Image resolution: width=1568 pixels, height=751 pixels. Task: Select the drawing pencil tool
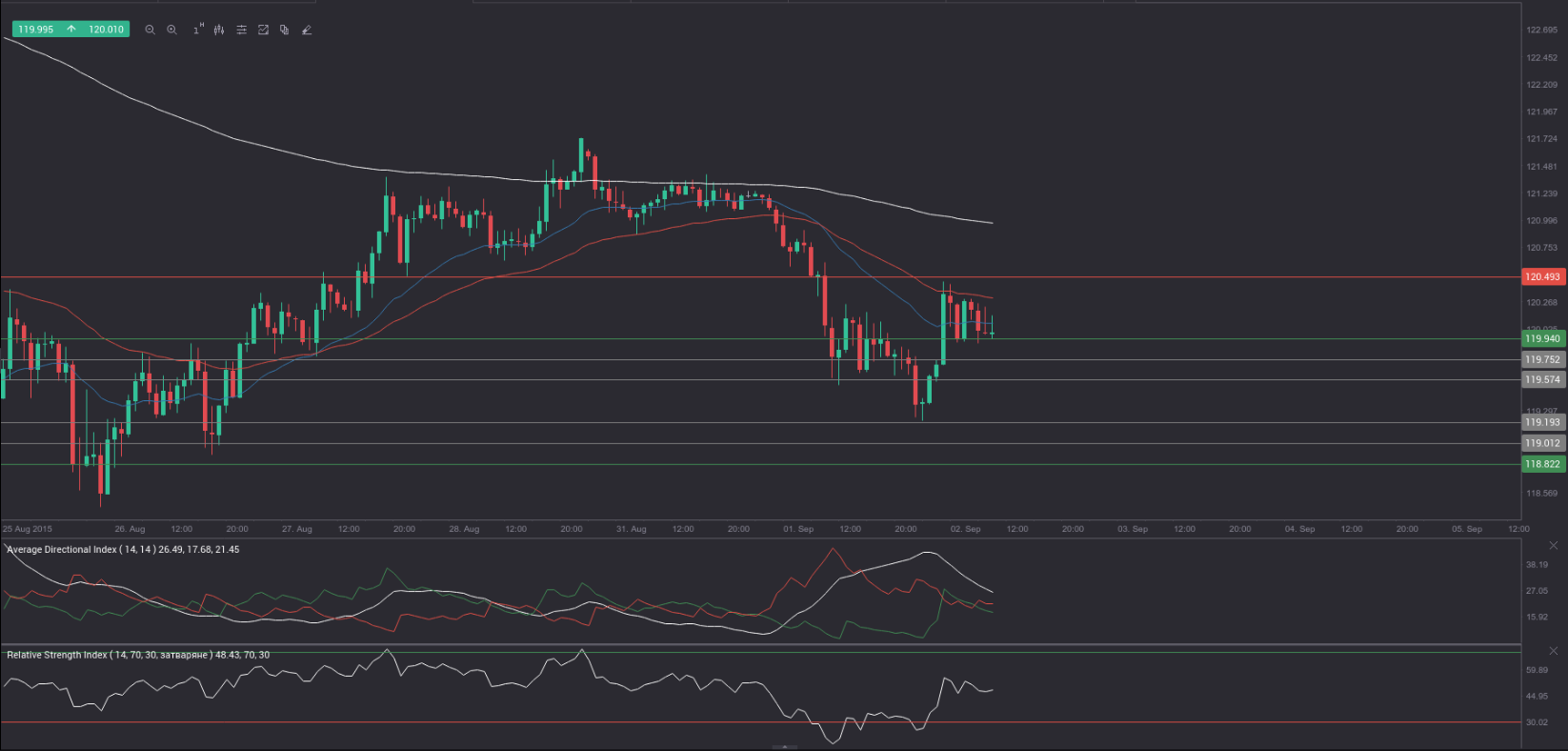pos(307,30)
